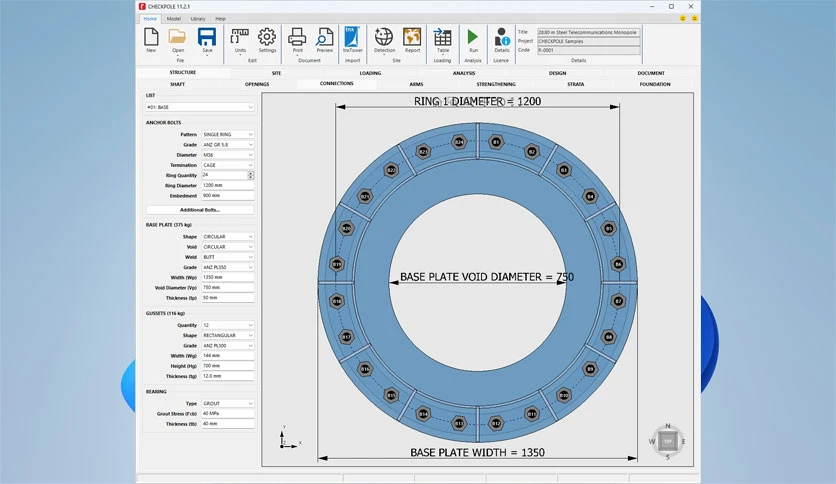Switch to the Home ribbon tab

coord(150,19)
